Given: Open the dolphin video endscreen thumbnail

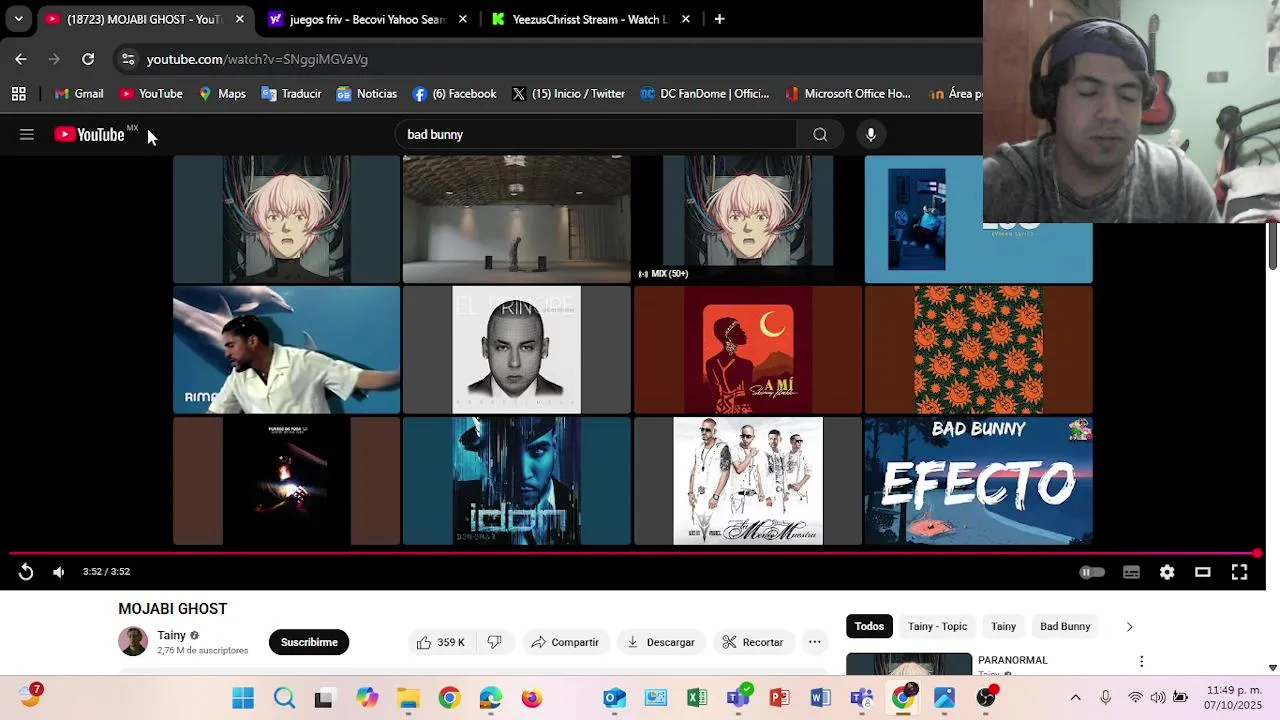Looking at the screenshot, I should [286, 350].
